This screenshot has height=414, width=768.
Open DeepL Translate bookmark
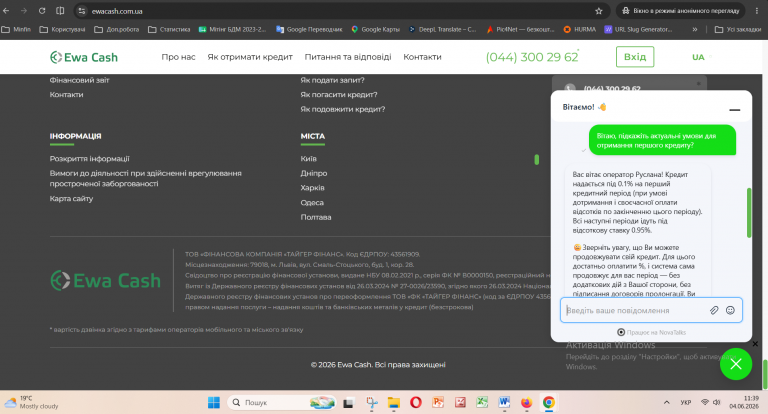point(442,29)
